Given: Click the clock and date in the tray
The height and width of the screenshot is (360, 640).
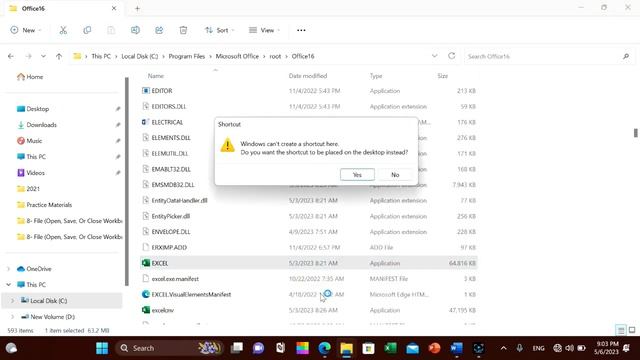Looking at the screenshot, I should [x=607, y=348].
